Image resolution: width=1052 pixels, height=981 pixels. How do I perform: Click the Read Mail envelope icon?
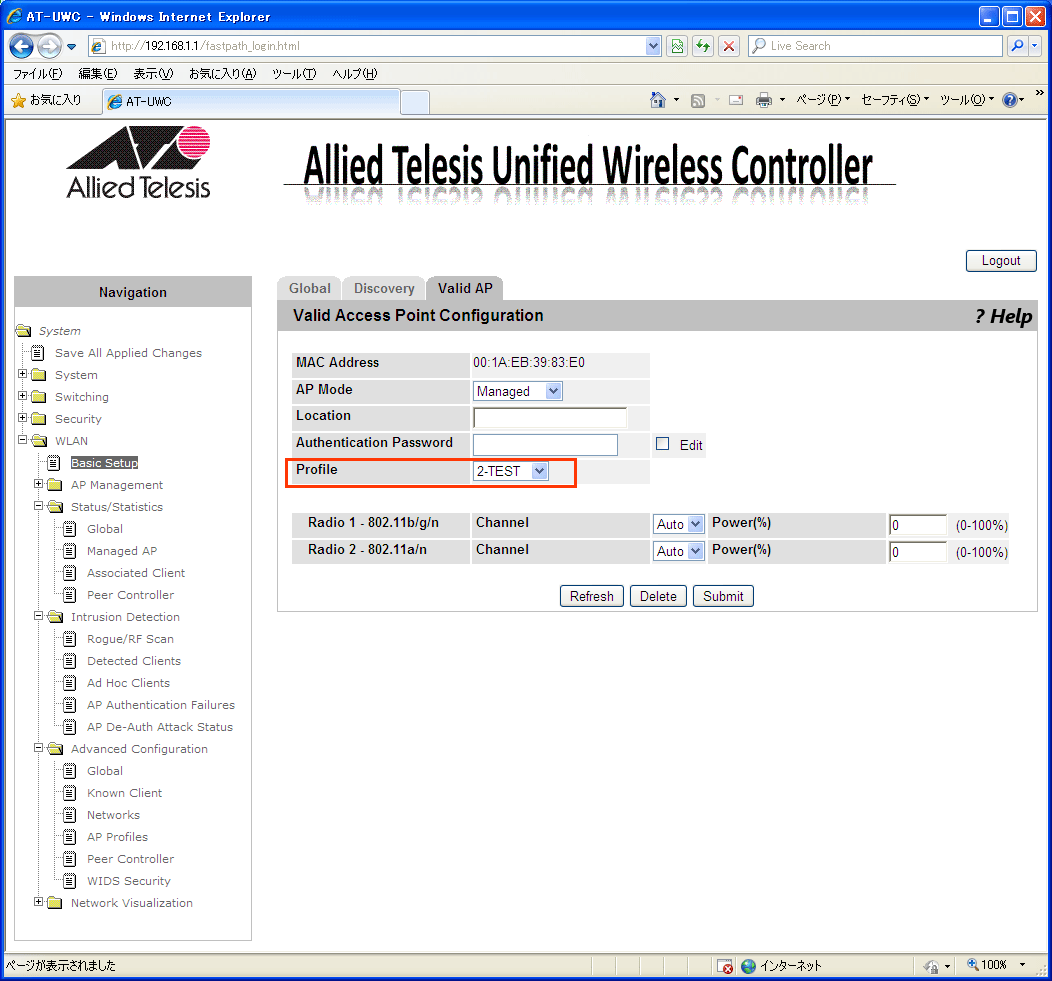click(736, 100)
